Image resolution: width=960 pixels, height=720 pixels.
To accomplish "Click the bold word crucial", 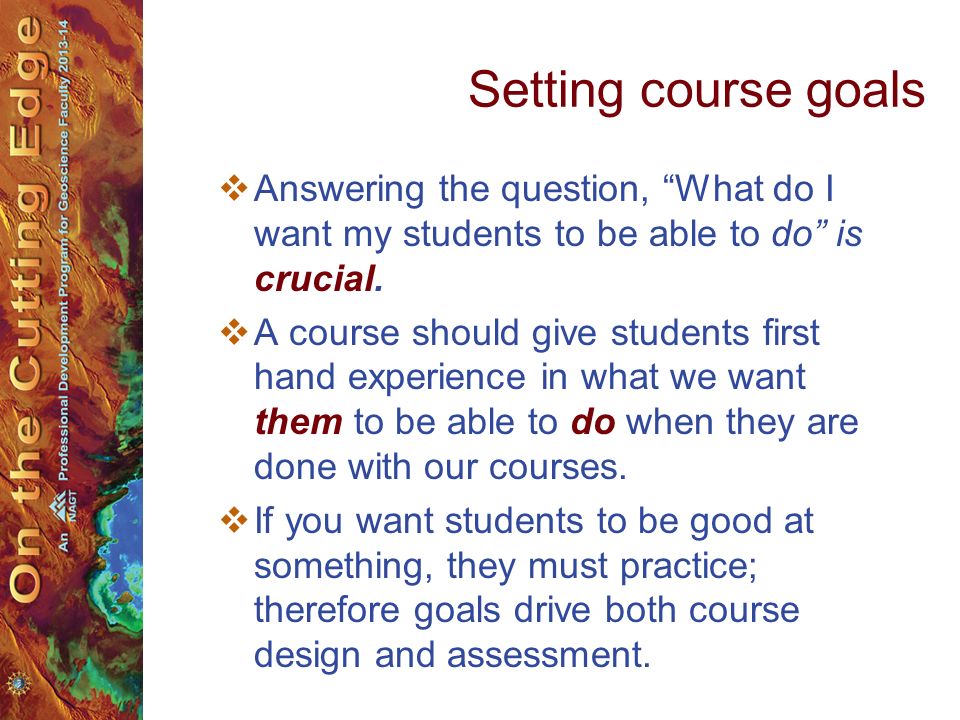I will (319, 280).
